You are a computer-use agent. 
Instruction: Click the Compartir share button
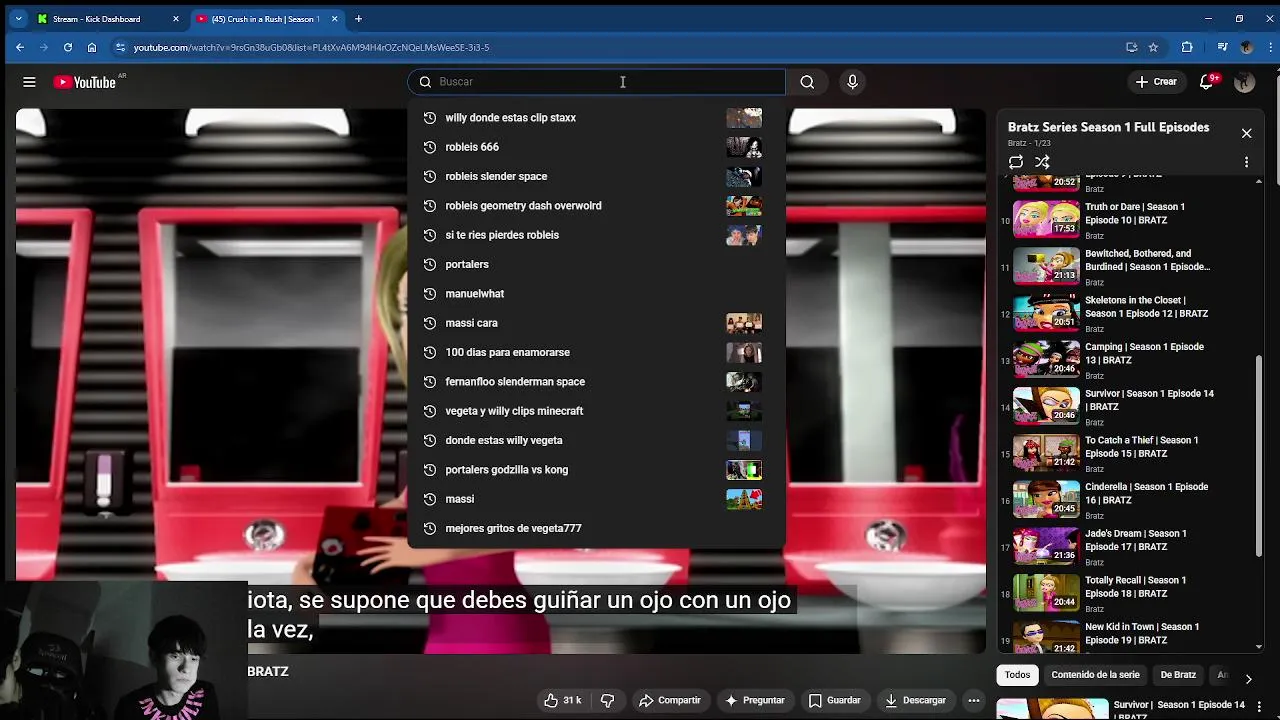[x=670, y=701]
